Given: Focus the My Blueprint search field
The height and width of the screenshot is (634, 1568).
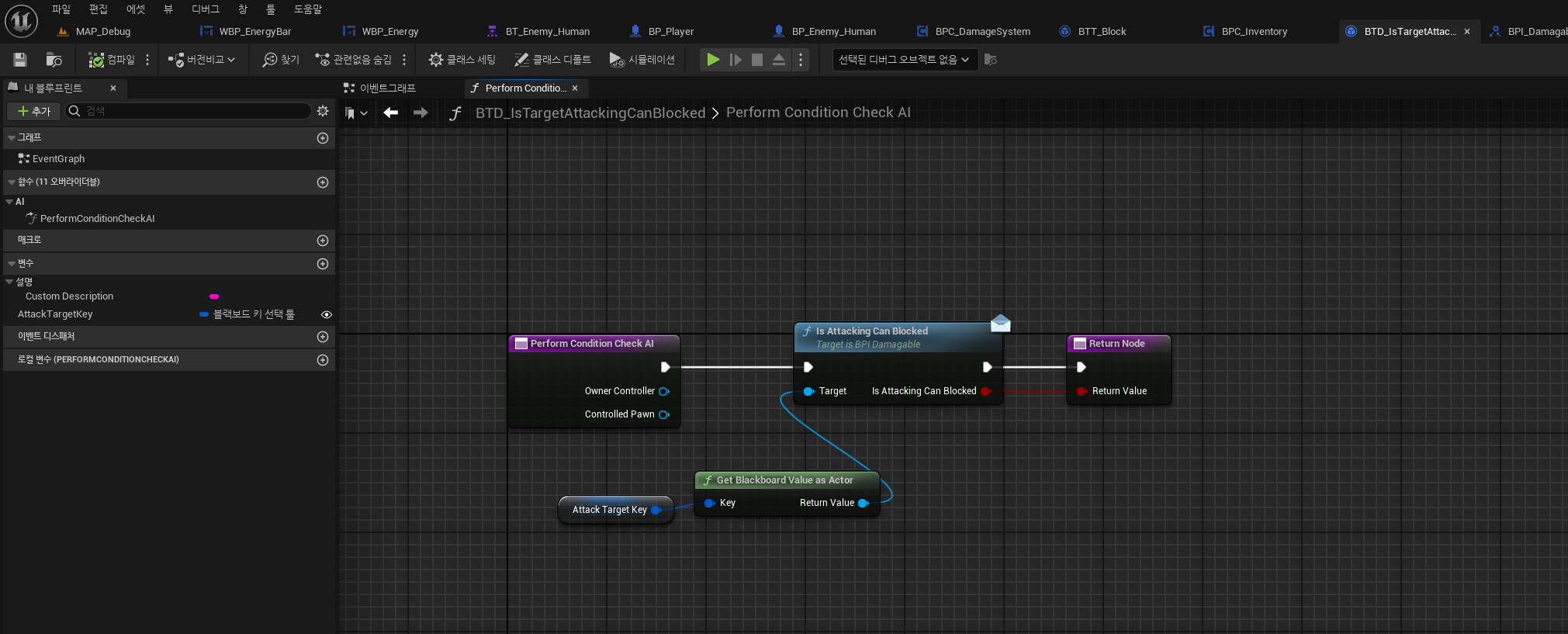Looking at the screenshot, I should (189, 111).
